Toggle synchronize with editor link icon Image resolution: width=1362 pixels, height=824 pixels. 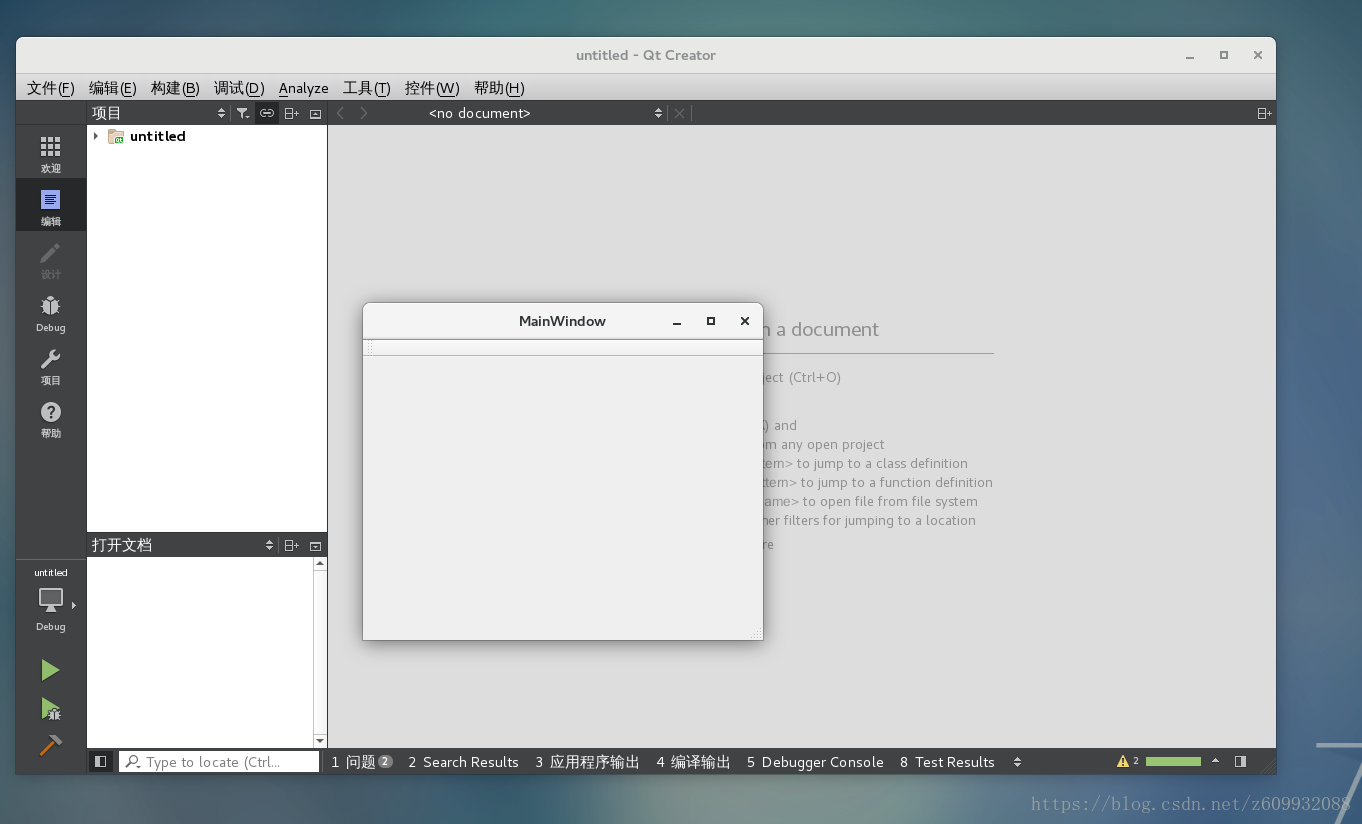267,113
